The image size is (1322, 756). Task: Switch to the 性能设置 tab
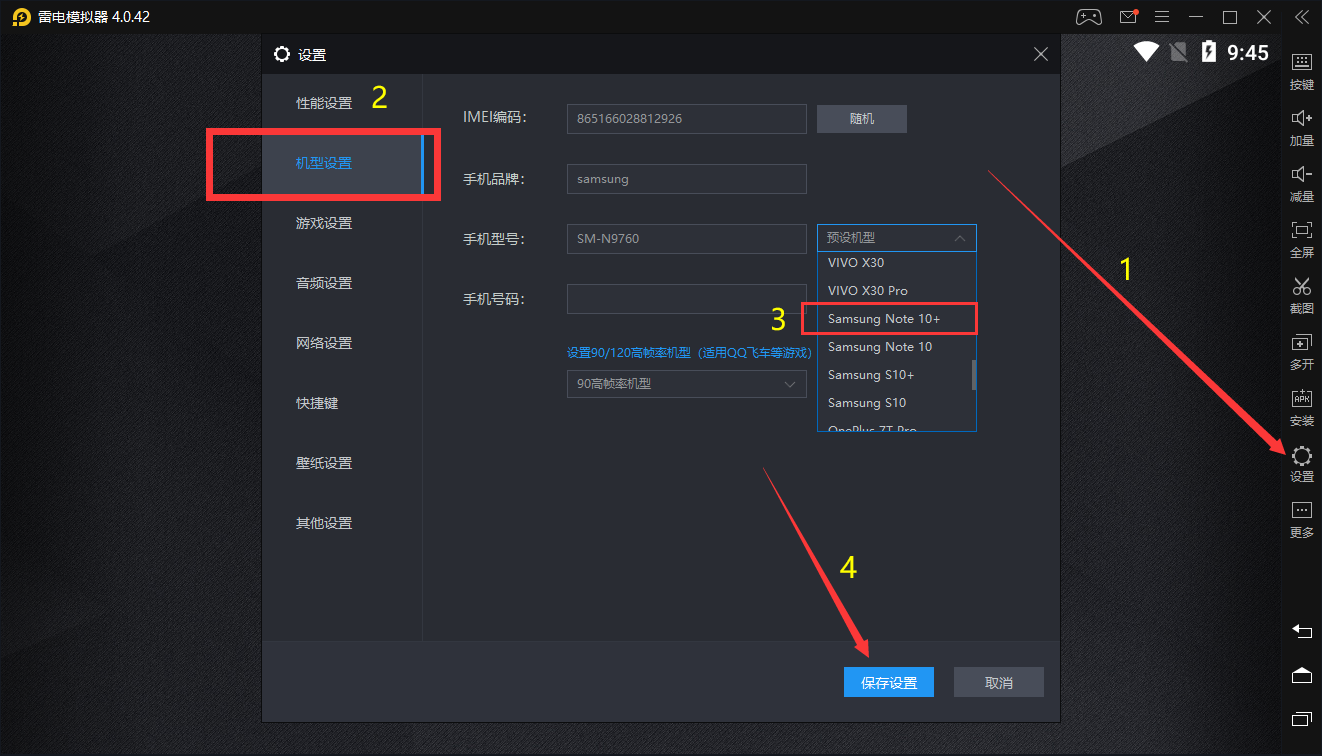point(324,103)
